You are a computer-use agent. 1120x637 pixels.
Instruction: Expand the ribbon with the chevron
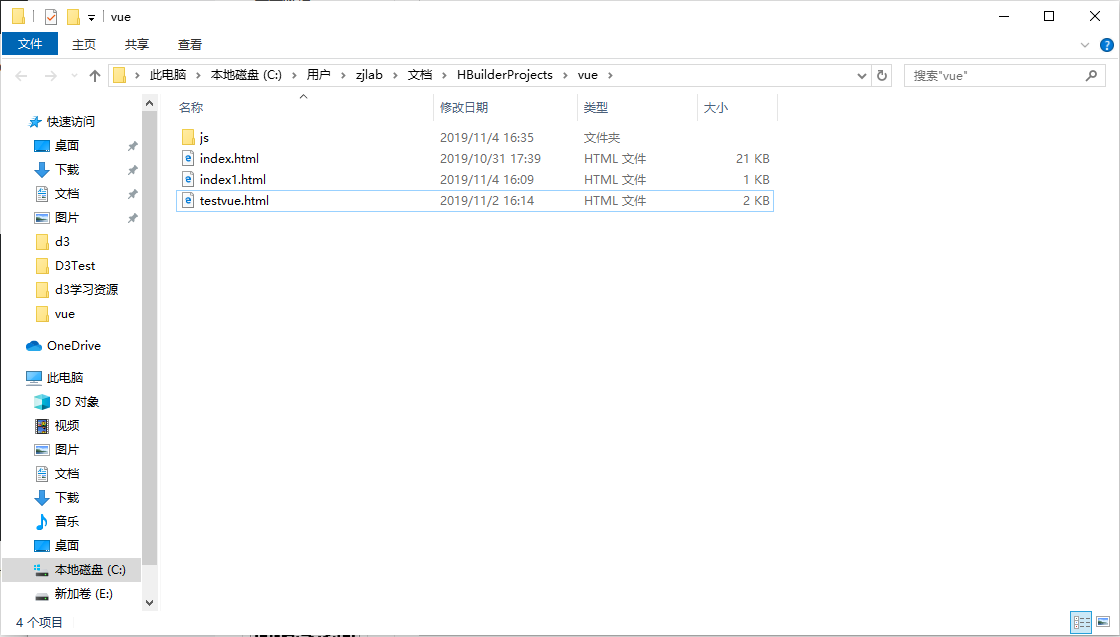[1085, 45]
